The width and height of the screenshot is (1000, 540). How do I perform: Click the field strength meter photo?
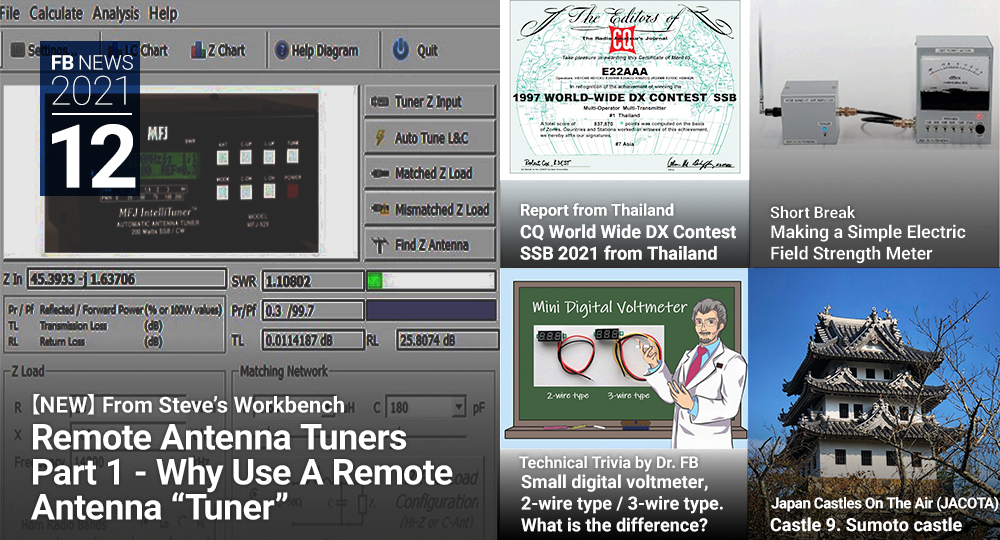pyautogui.click(x=875, y=89)
